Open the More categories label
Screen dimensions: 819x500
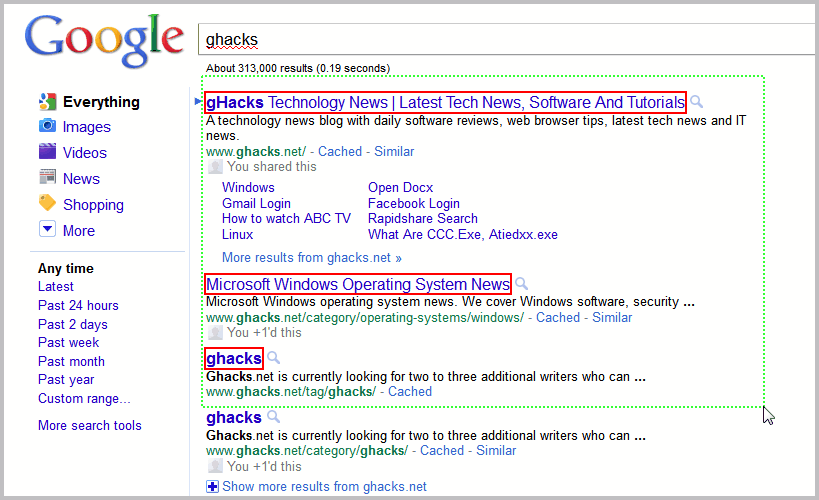(x=79, y=230)
